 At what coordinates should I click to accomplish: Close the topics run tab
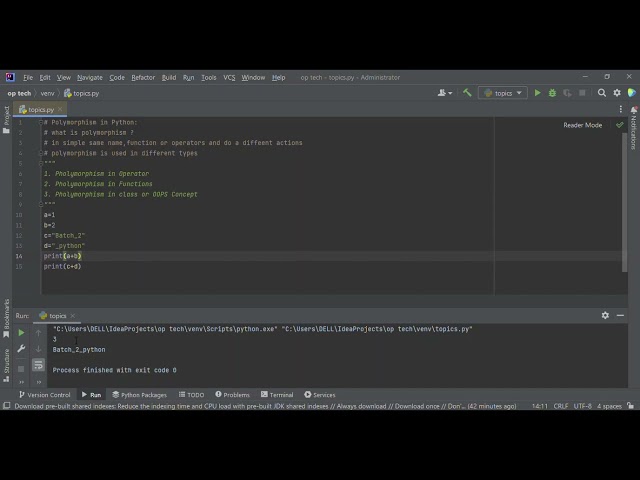[73, 316]
